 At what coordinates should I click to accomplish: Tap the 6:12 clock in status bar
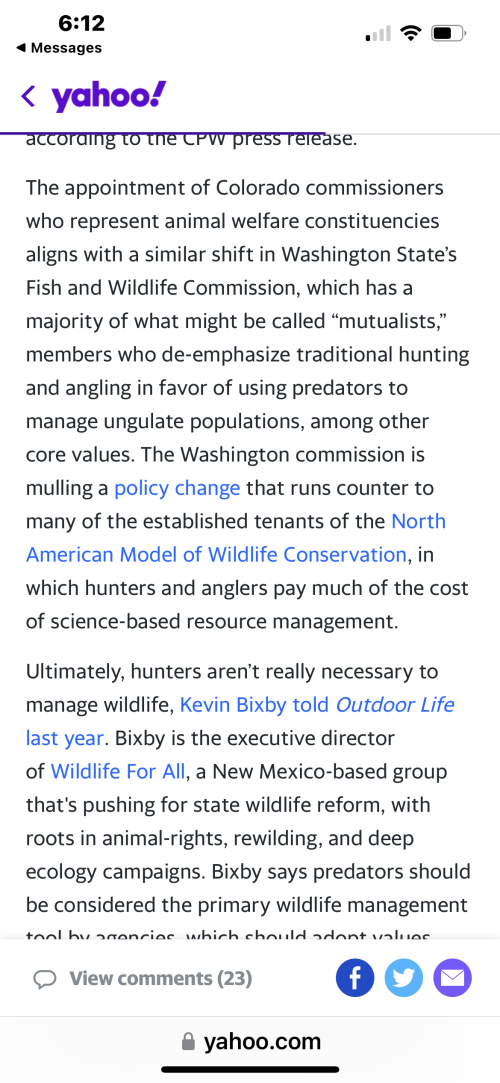point(81,23)
